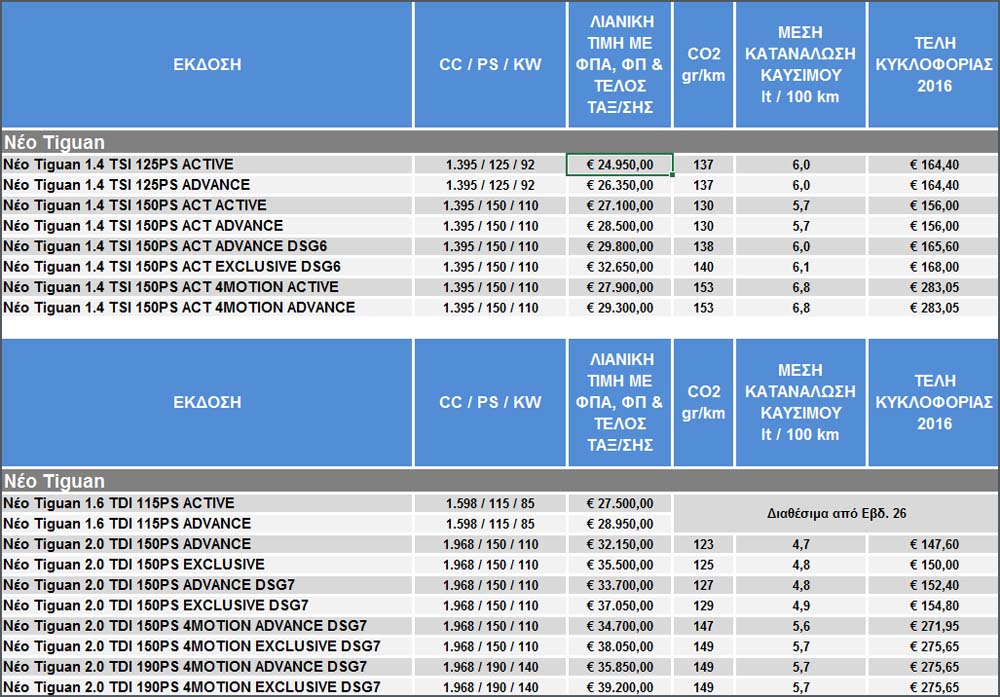Select road tax cell € 168,00

click(x=933, y=267)
